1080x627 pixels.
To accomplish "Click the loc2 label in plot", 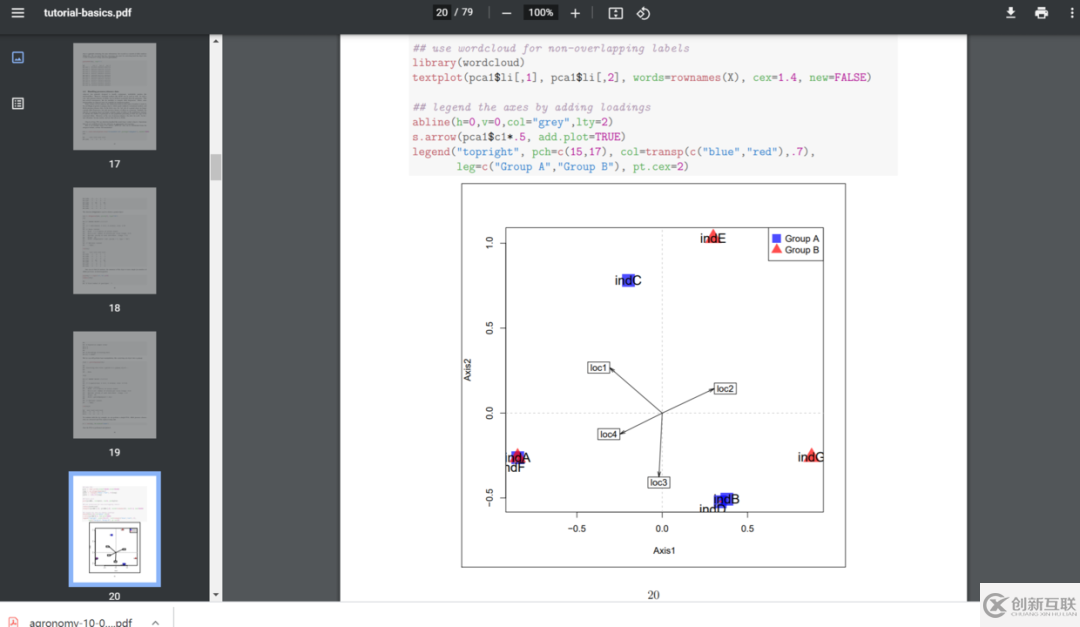I will [x=725, y=389].
